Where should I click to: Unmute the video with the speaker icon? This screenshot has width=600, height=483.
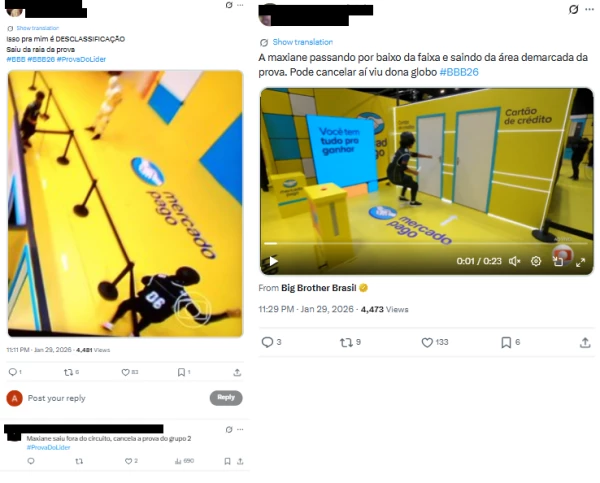click(x=514, y=261)
